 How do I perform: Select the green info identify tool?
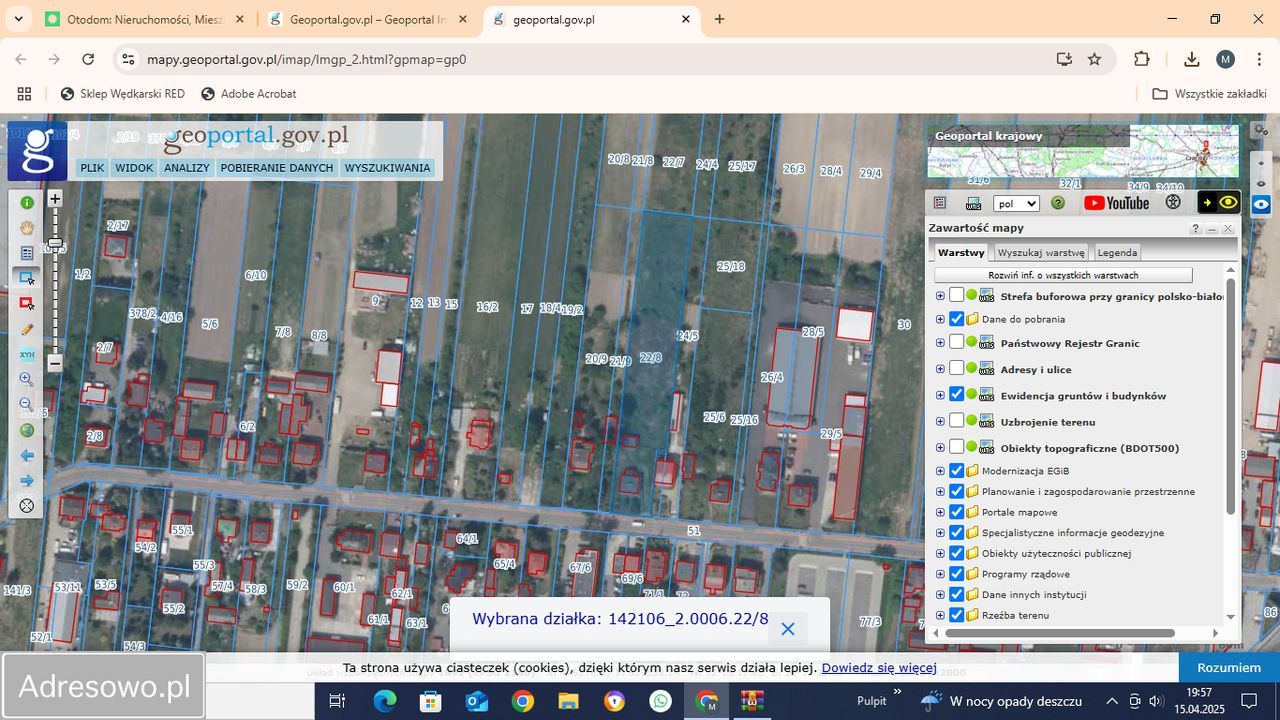[27, 203]
